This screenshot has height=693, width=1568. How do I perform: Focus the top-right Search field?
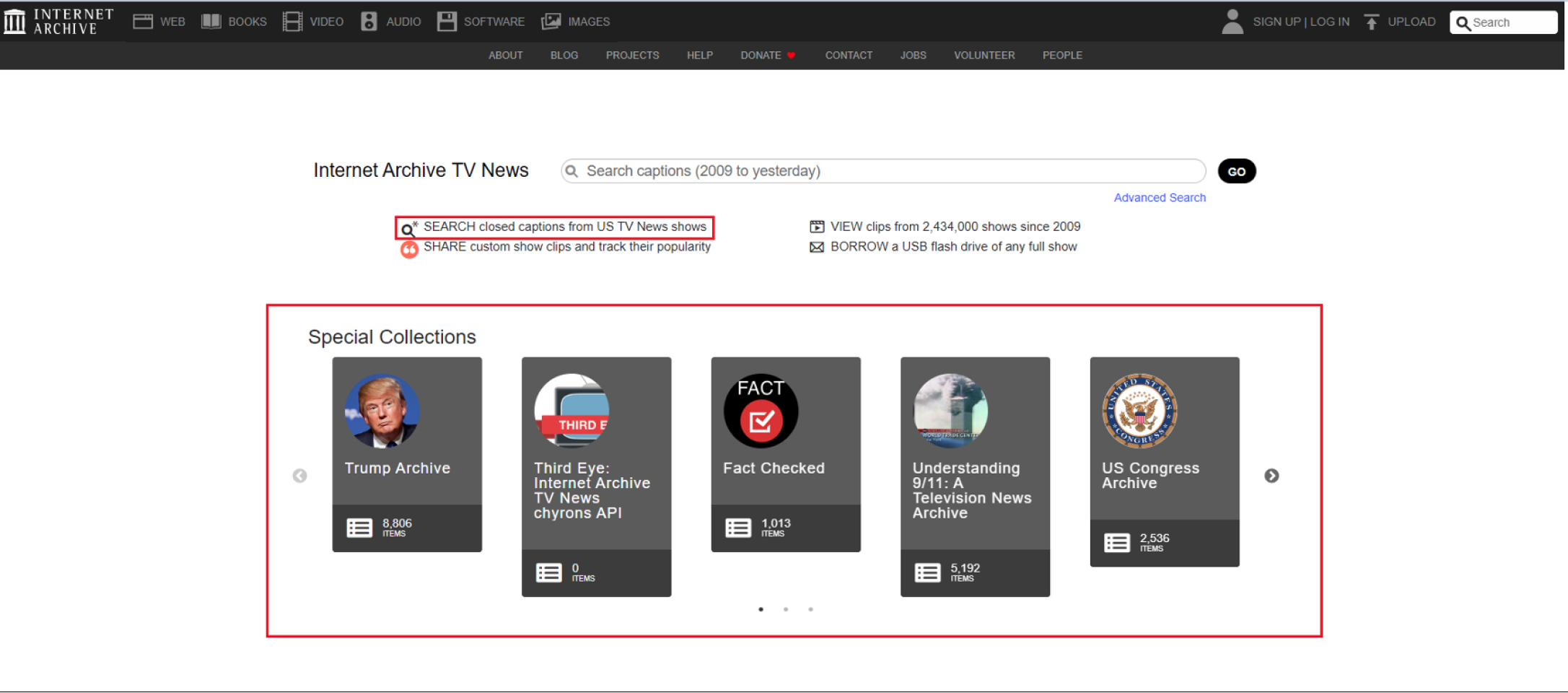point(1504,22)
